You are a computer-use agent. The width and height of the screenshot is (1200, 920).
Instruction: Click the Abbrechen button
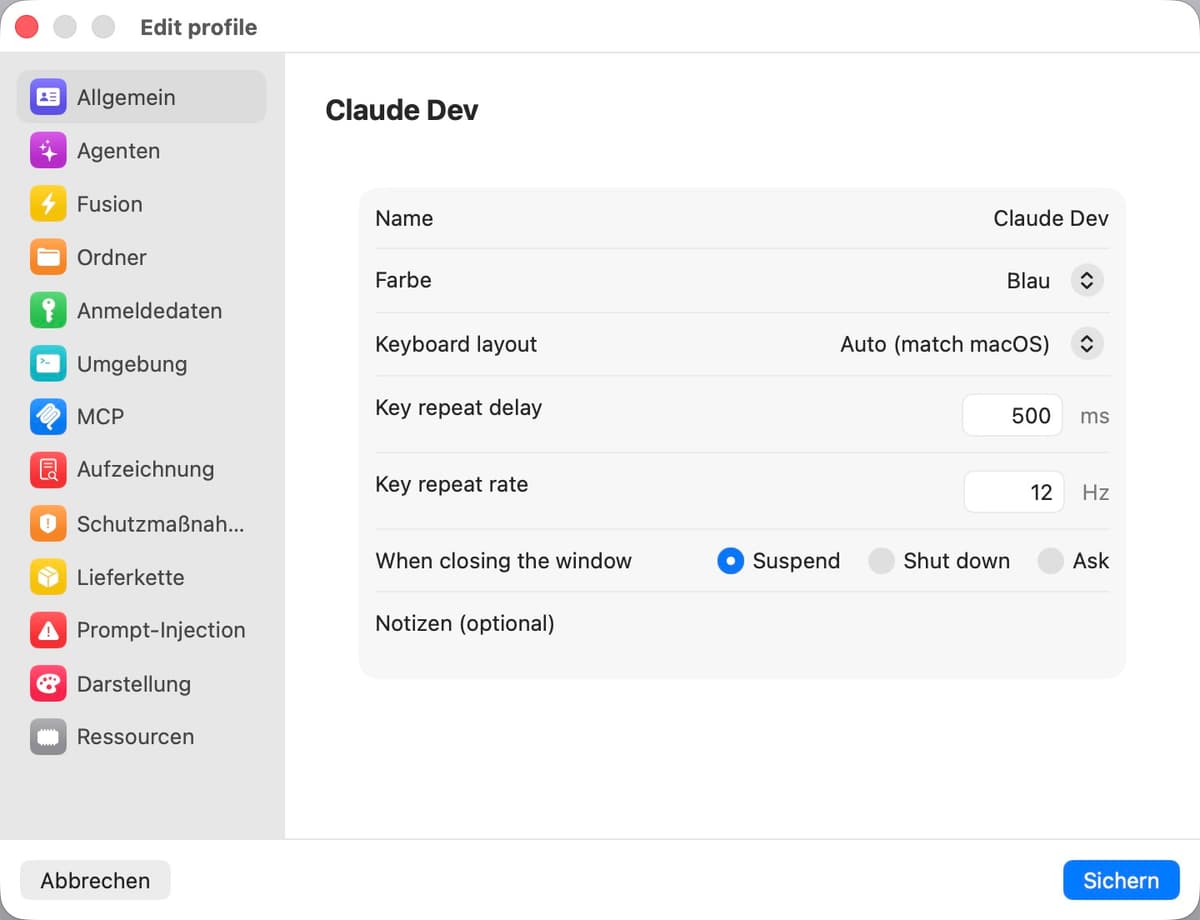(95, 881)
